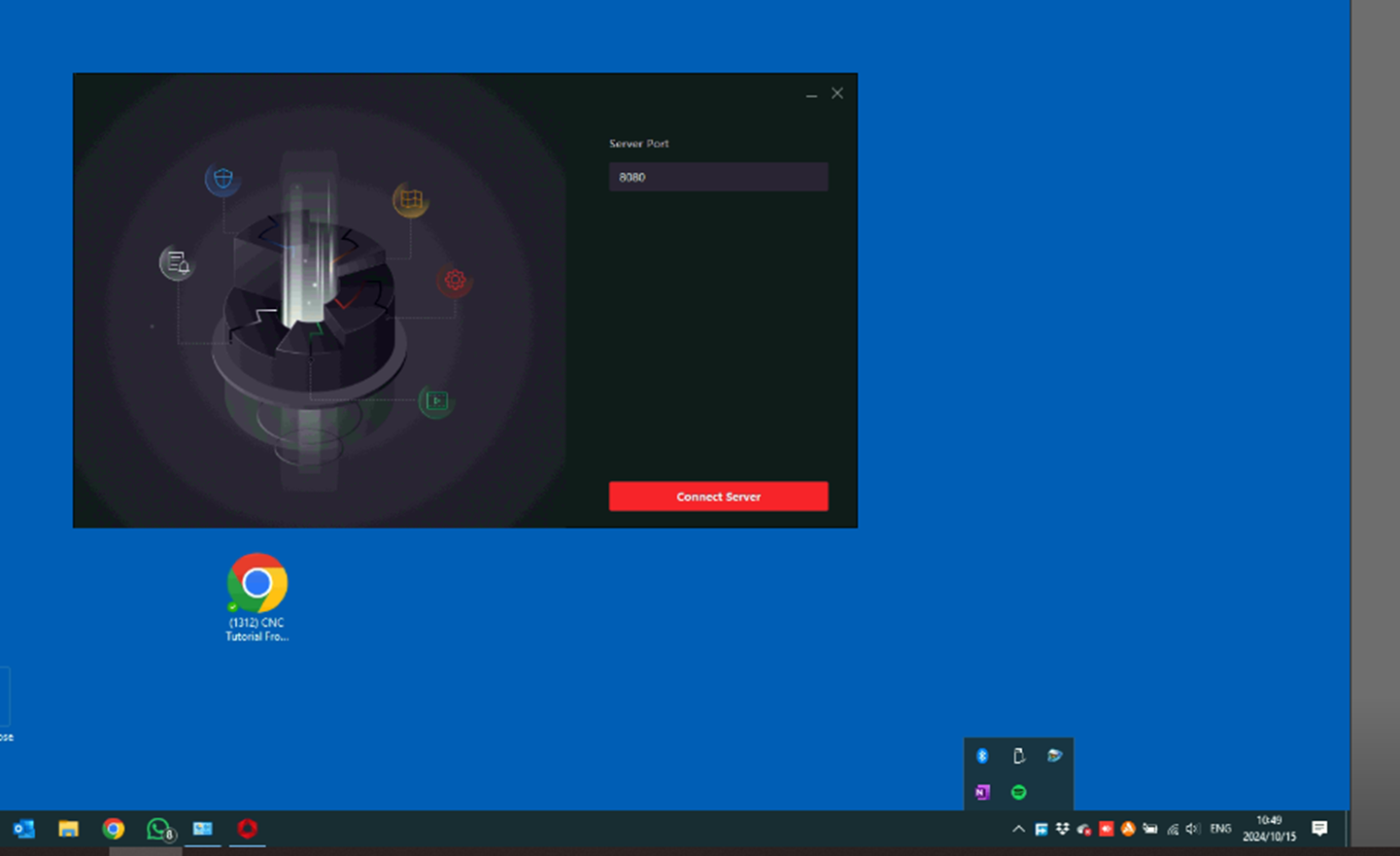The width and height of the screenshot is (1400, 856).
Task: Minimize the server connection window
Action: [x=811, y=94]
